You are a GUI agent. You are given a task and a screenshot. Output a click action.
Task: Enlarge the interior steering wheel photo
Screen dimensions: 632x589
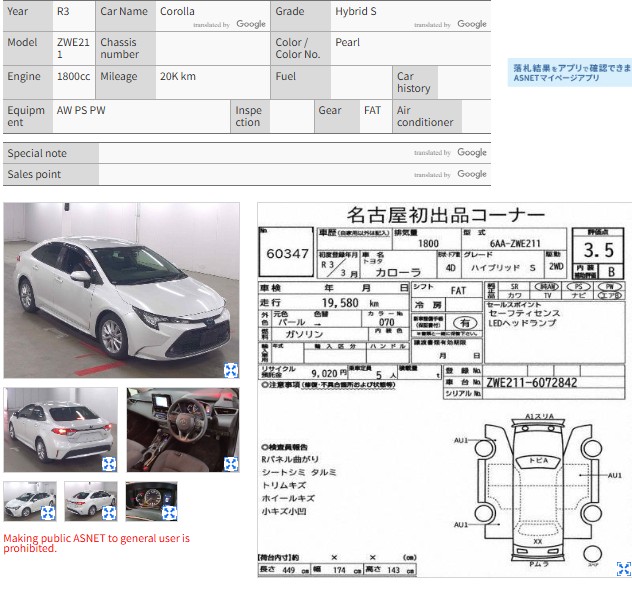tap(231, 464)
